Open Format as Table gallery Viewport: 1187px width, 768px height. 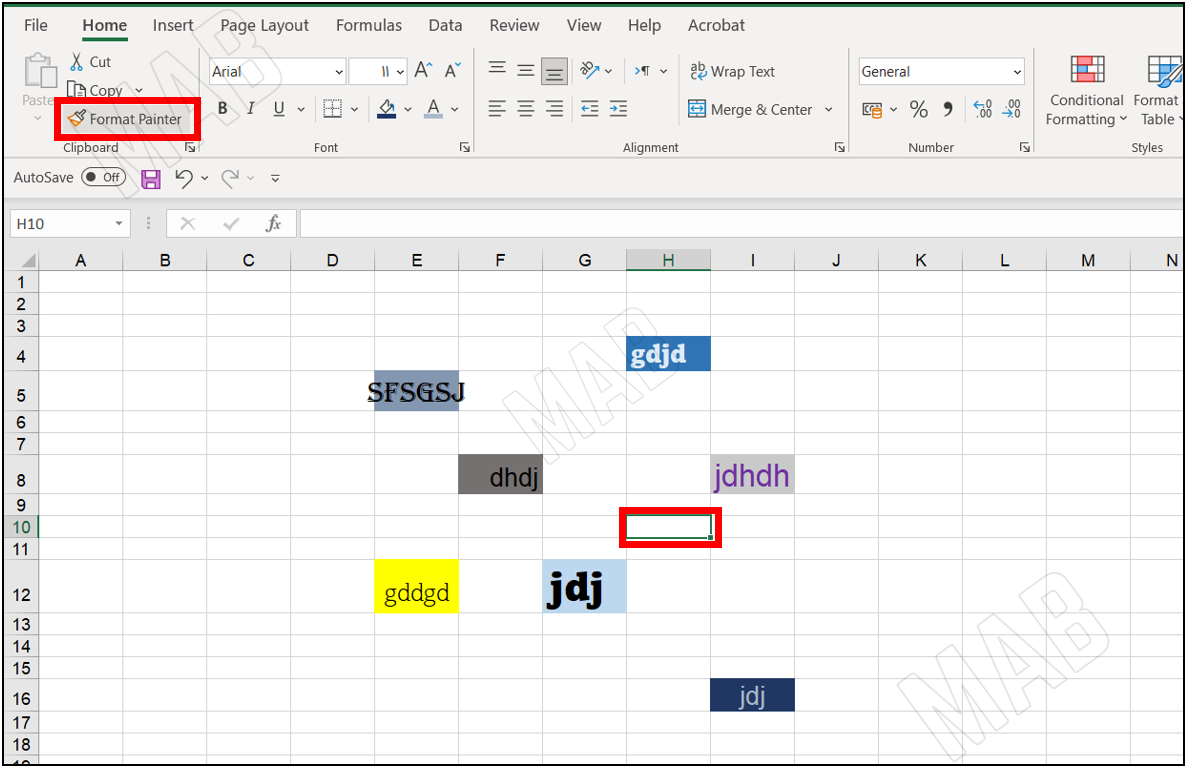pos(1158,92)
